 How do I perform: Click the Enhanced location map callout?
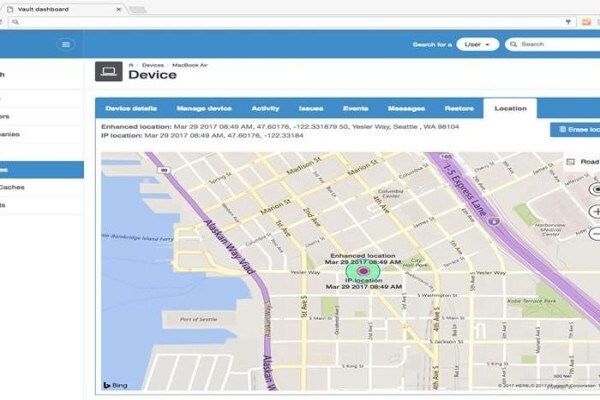pos(363,259)
